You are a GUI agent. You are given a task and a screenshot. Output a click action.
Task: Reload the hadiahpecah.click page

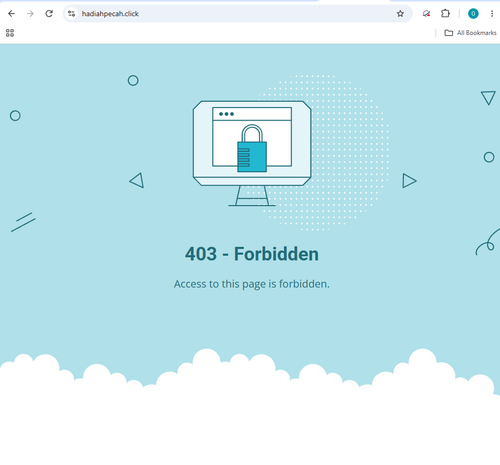point(49,14)
